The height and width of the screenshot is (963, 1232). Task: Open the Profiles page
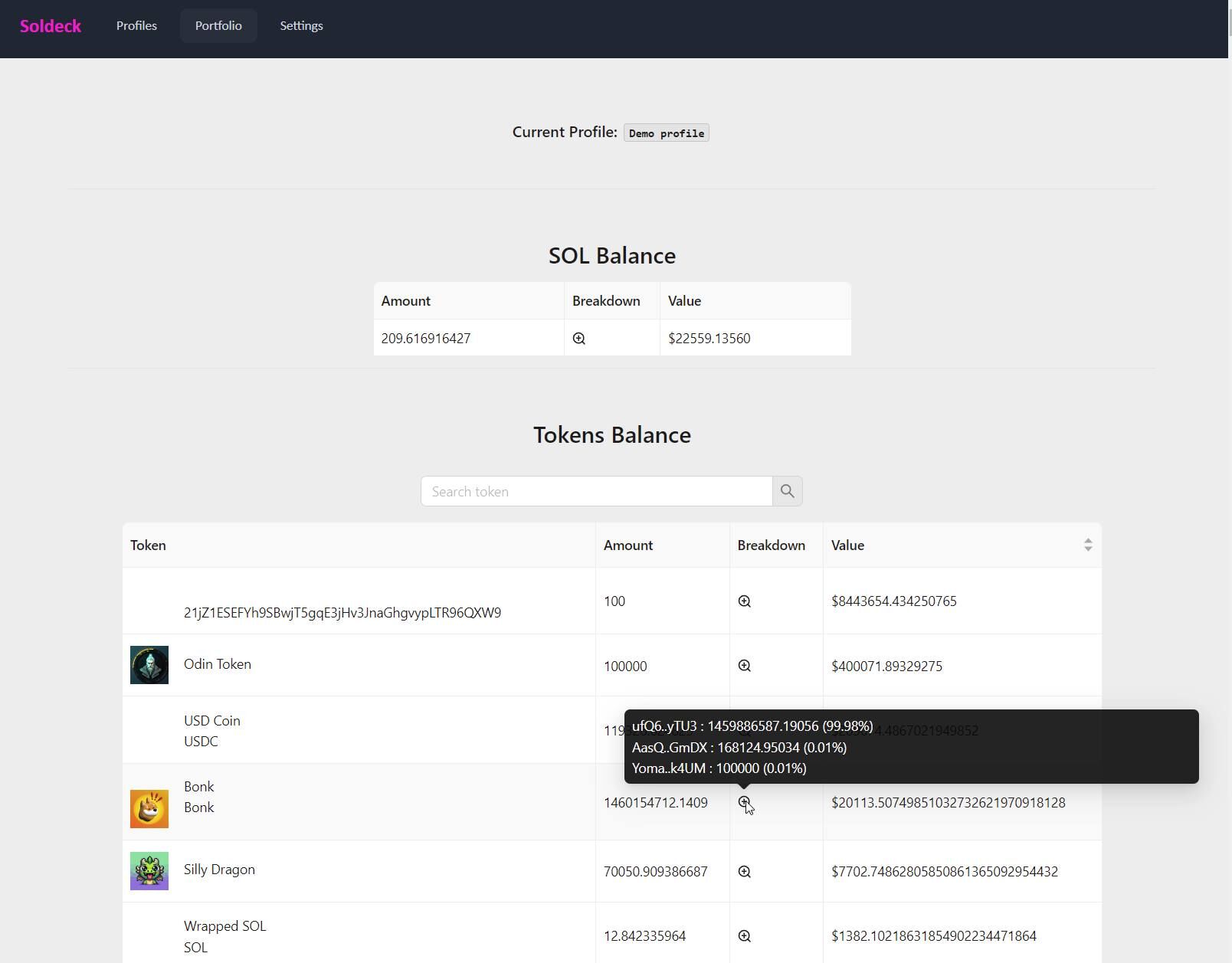(x=136, y=25)
